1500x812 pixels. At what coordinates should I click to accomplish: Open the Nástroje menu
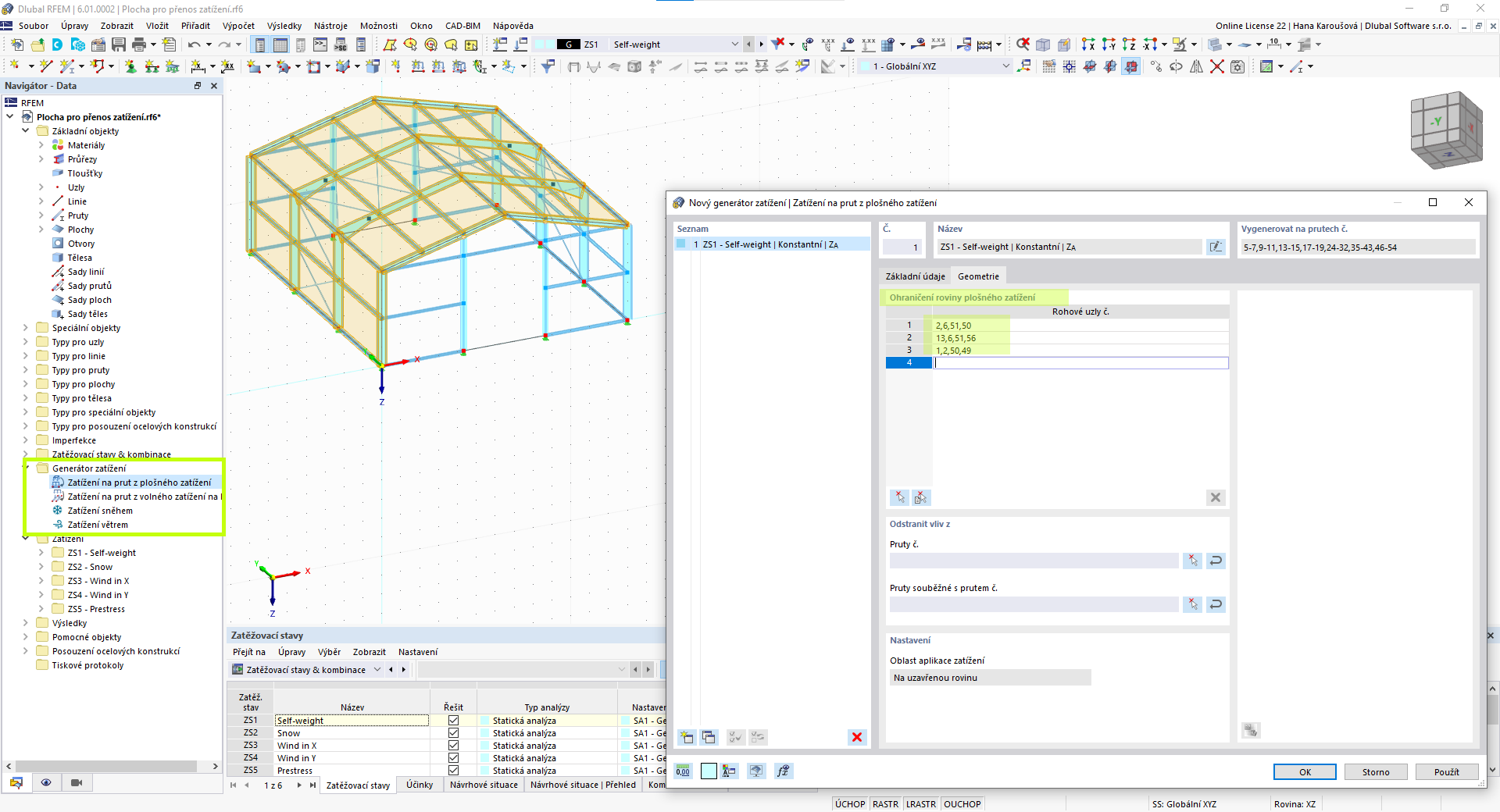coord(330,25)
